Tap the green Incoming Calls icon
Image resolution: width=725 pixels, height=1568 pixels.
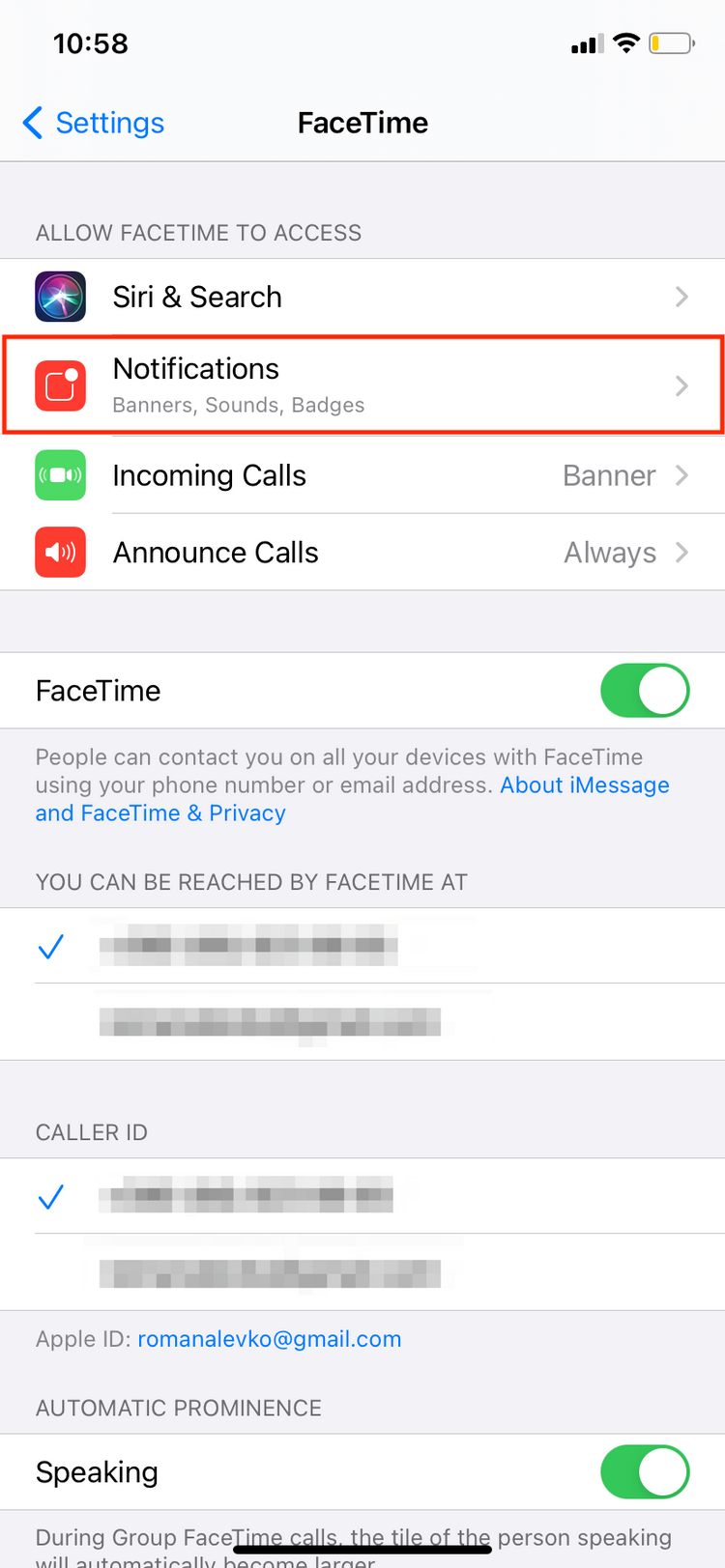[x=61, y=475]
